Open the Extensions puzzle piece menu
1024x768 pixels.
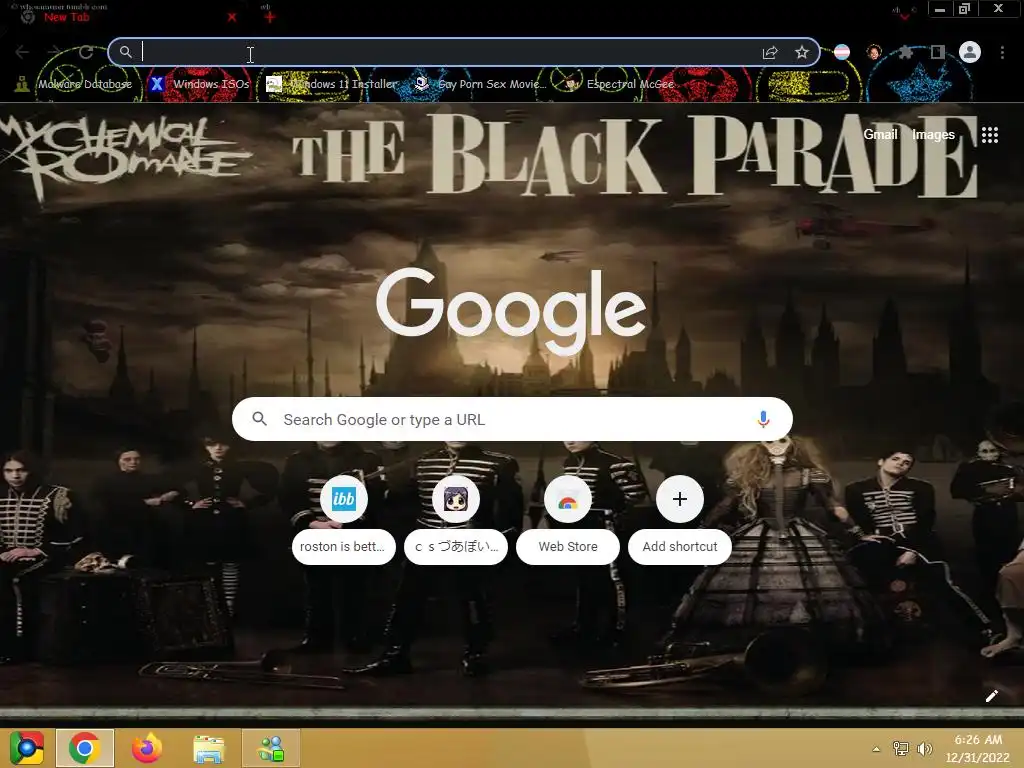(906, 52)
